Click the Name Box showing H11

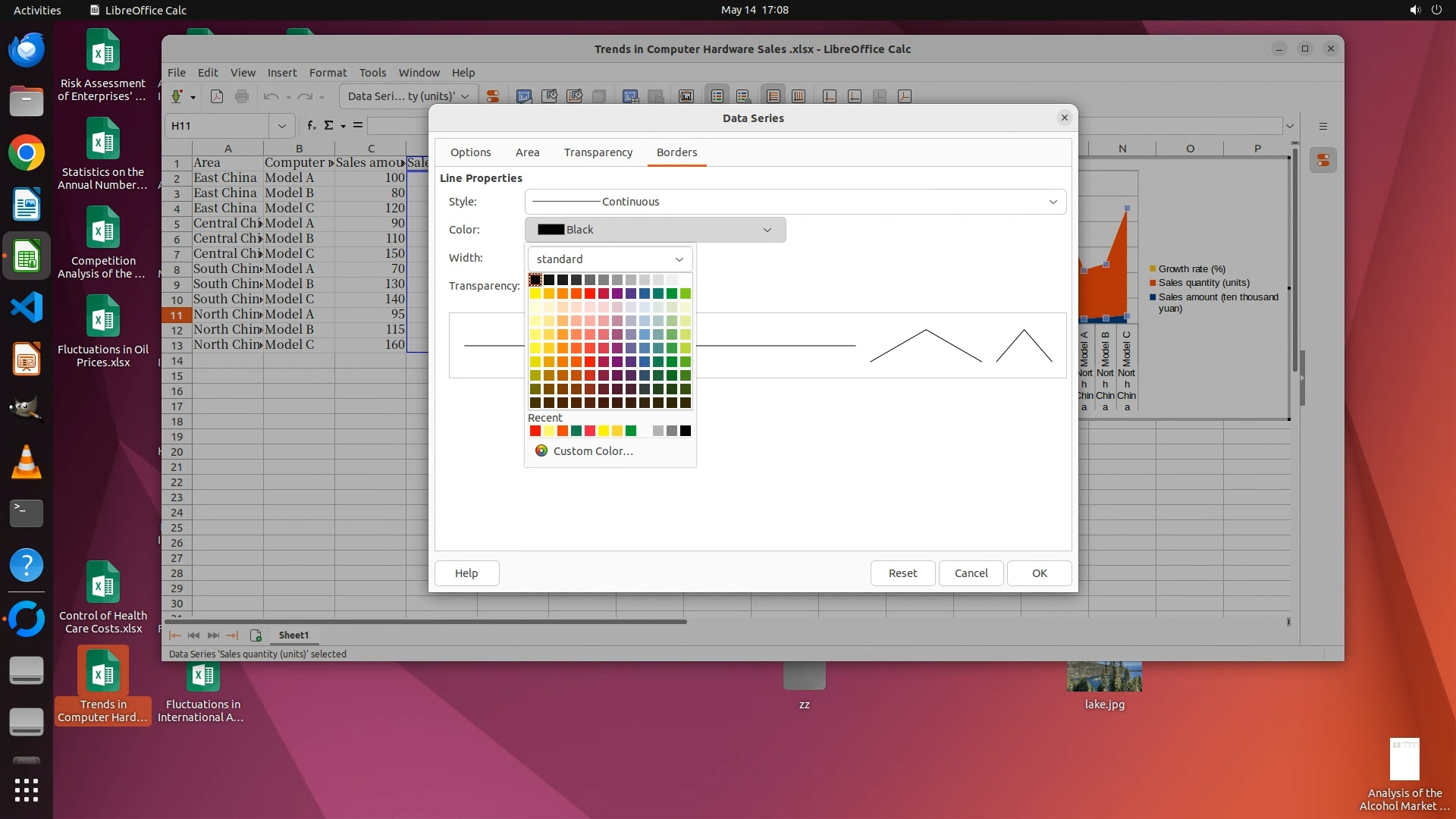(x=216, y=126)
